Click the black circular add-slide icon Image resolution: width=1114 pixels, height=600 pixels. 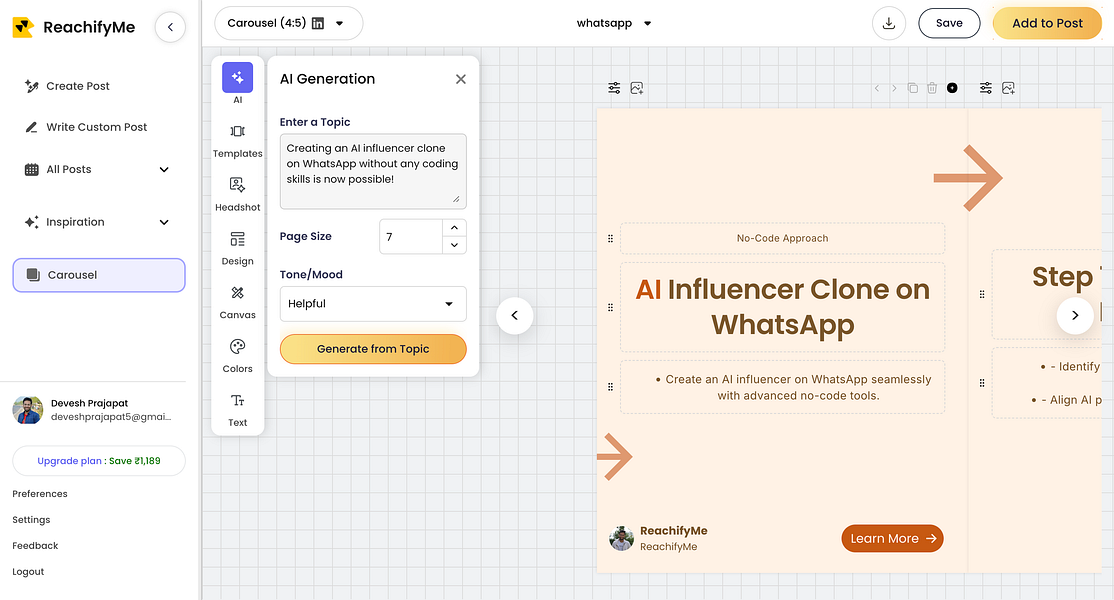pyautogui.click(x=952, y=88)
